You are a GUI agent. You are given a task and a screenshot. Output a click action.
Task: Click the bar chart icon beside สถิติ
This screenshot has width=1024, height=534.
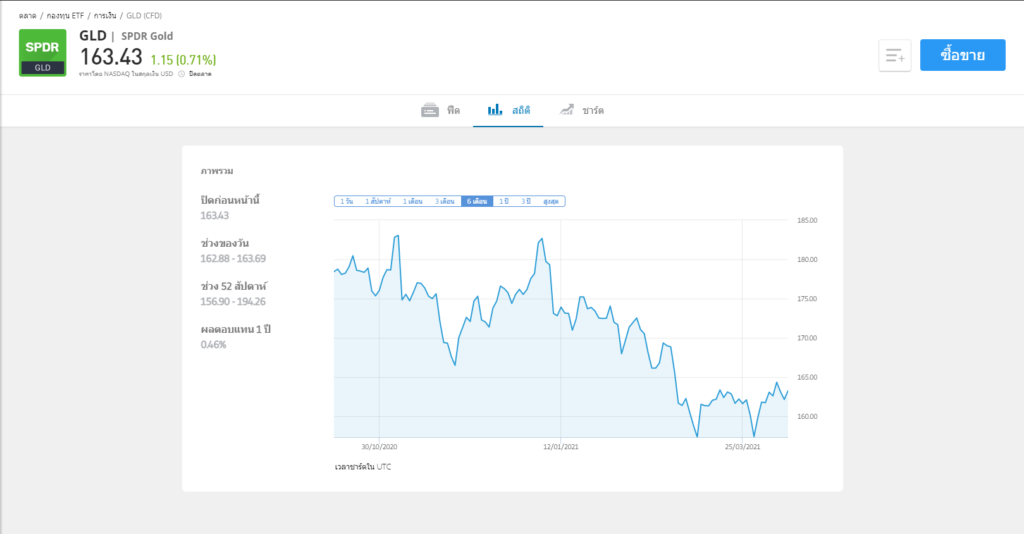pyautogui.click(x=495, y=110)
